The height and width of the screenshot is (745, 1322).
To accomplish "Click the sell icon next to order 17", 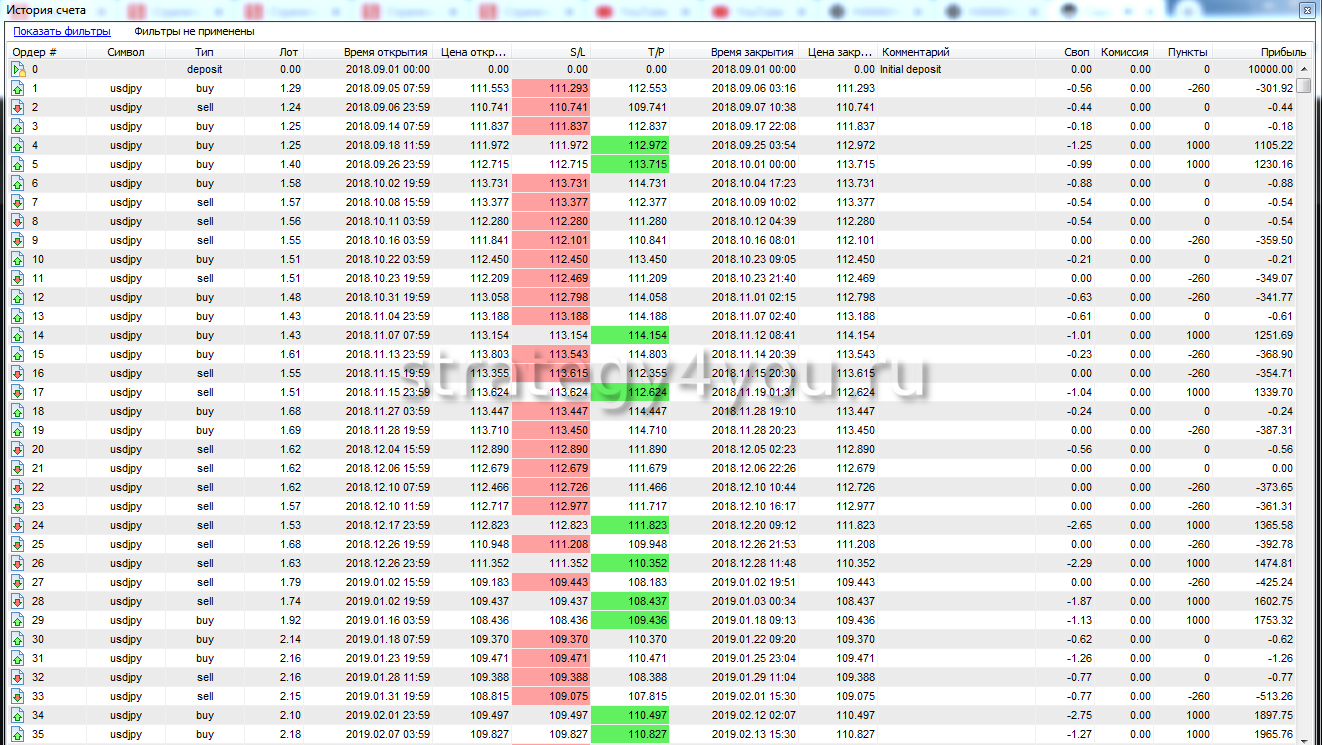I will click(18, 393).
